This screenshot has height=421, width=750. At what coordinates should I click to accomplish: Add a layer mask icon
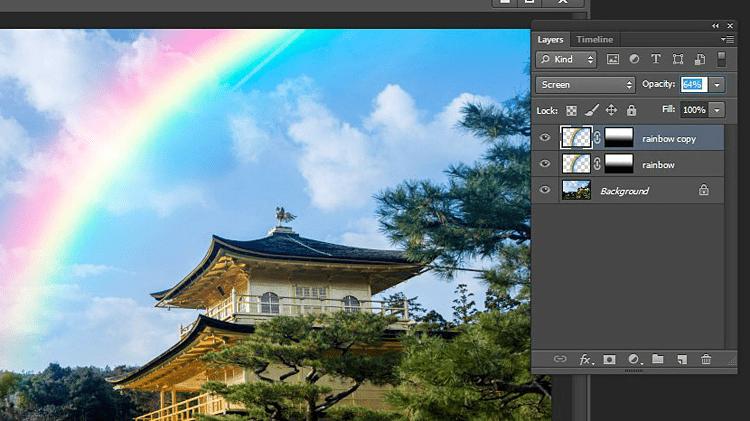(609, 359)
